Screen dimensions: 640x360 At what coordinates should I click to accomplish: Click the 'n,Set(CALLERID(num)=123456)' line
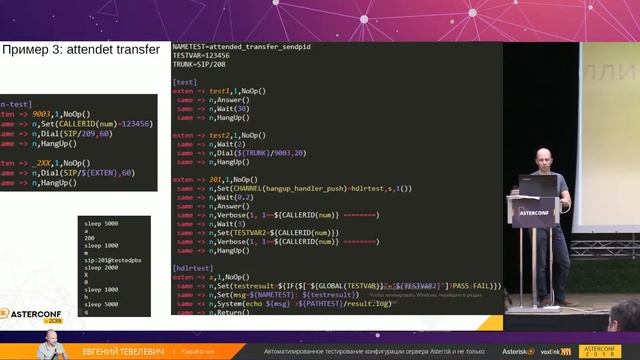[77, 124]
